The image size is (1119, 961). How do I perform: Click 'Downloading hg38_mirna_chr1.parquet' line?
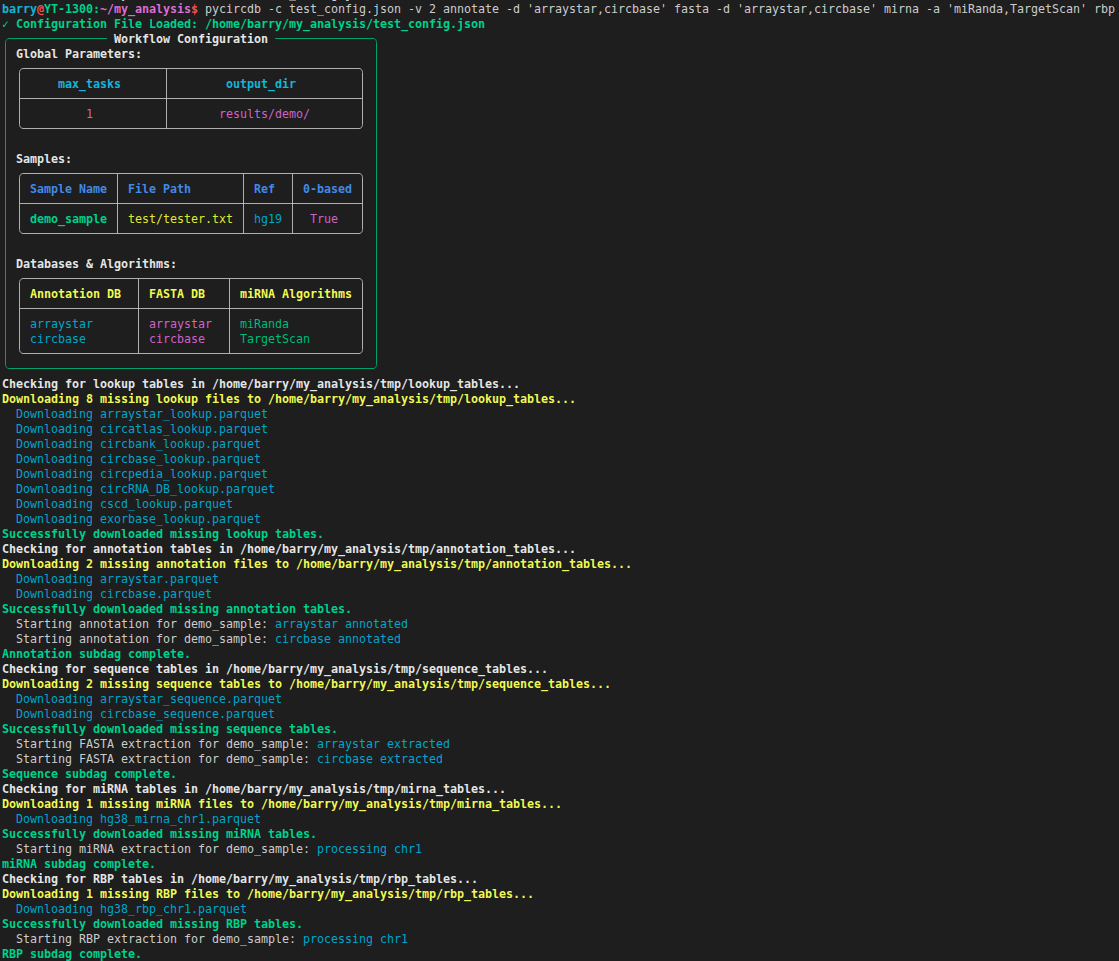pos(138,818)
